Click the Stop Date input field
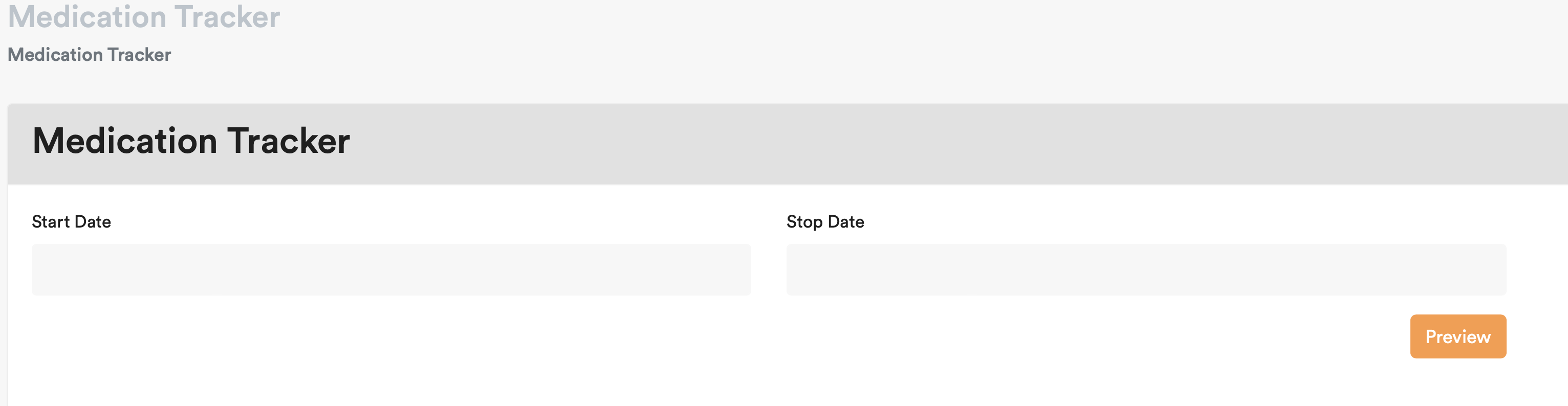 [1146, 270]
